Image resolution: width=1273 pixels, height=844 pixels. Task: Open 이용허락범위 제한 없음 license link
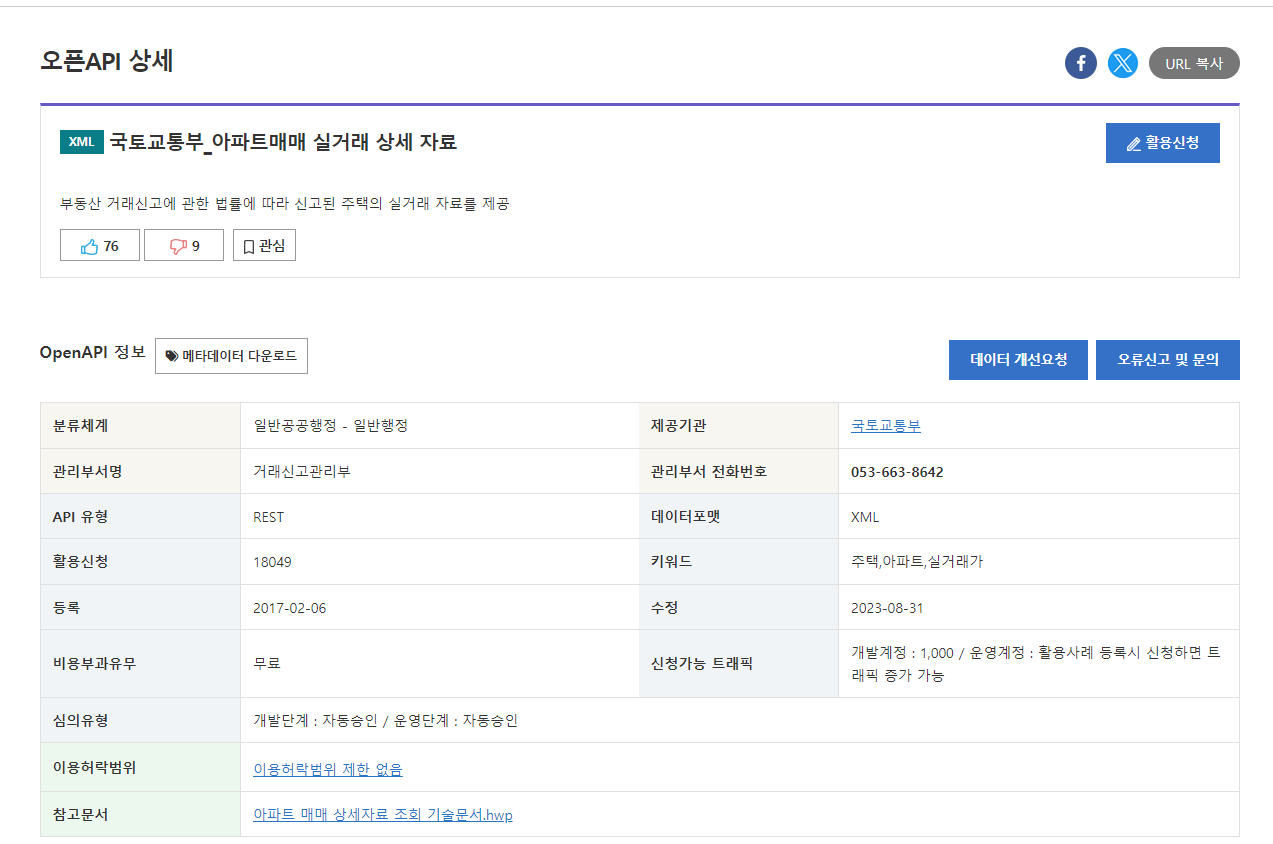pyautogui.click(x=328, y=769)
